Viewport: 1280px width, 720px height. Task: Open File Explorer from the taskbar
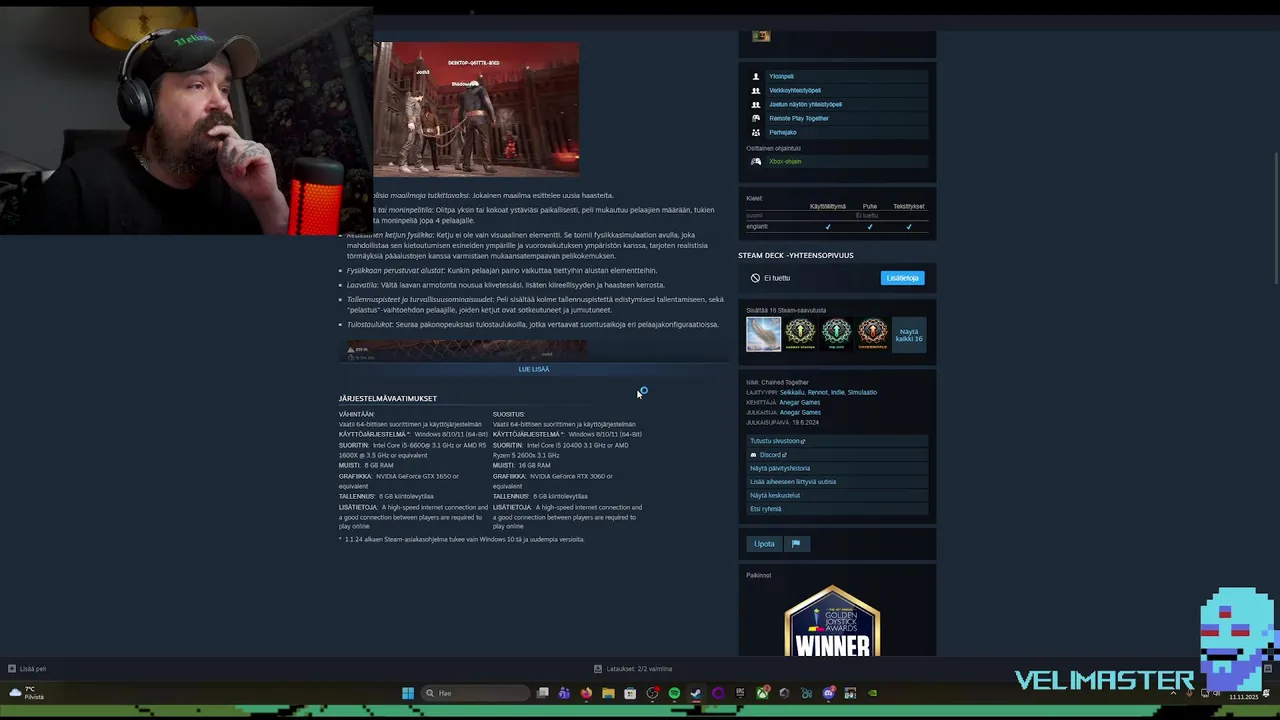click(x=608, y=693)
